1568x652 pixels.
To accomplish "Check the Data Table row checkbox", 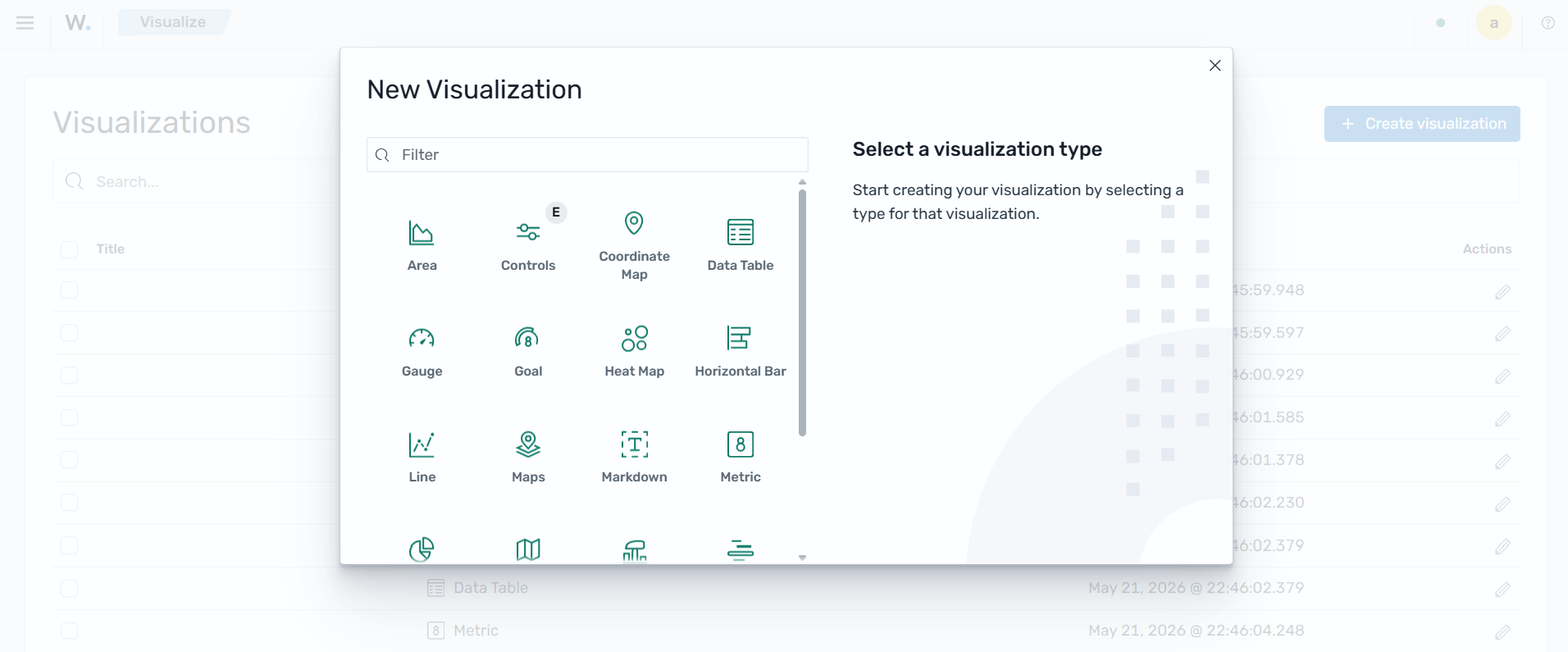I will click(x=70, y=588).
